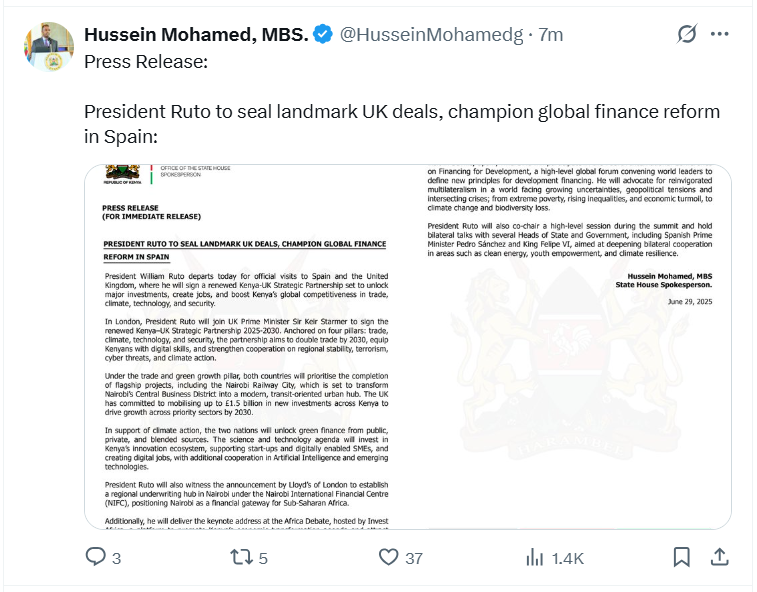Click the reply count number 3
The height and width of the screenshot is (592, 757).
tap(116, 558)
